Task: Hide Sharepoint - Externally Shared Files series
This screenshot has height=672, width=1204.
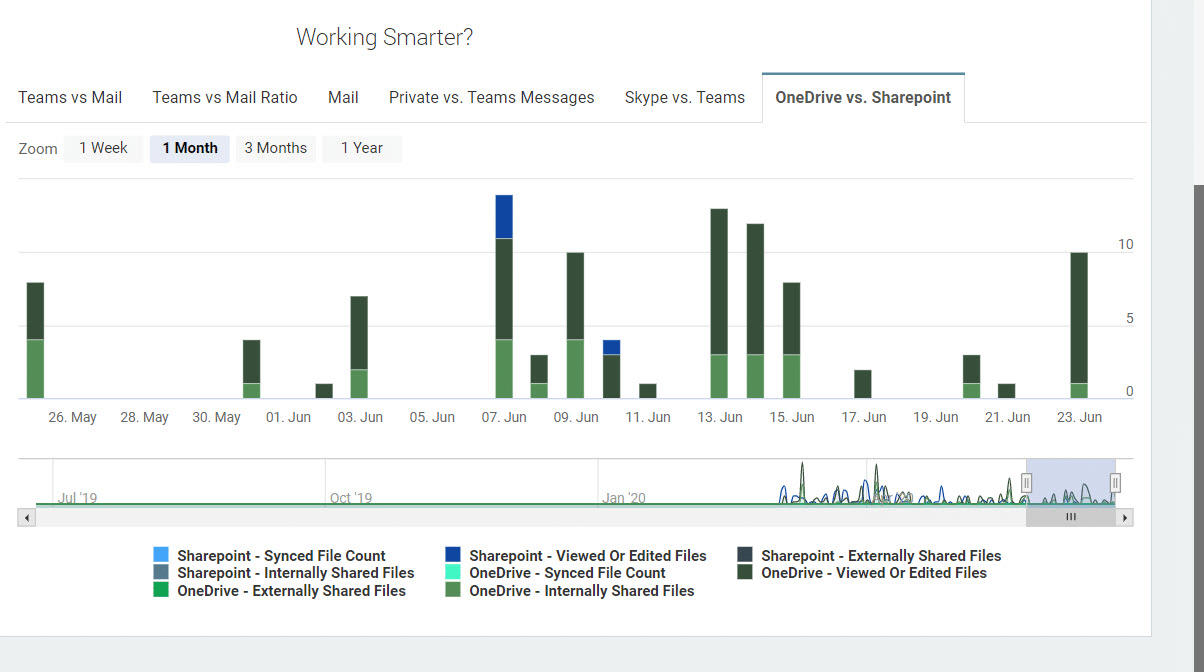Action: 880,556
